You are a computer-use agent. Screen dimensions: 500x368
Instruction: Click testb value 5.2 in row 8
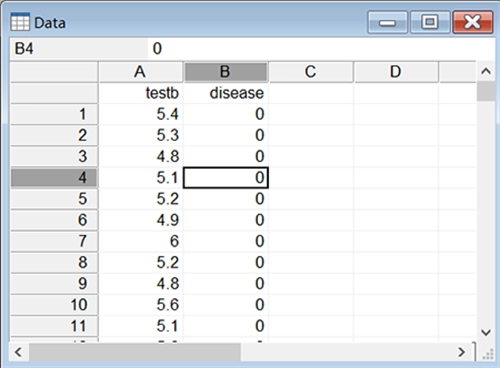click(141, 262)
